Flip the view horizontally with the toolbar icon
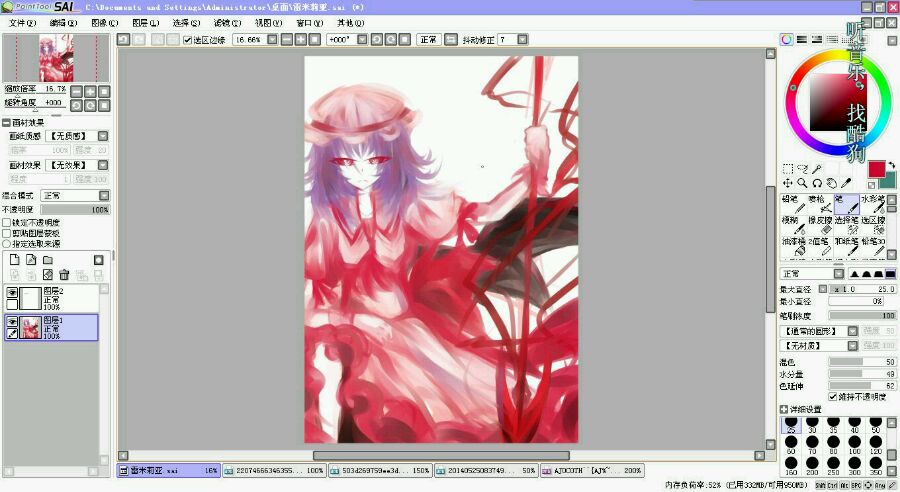Screen dimensions: 900x492 pos(451,40)
